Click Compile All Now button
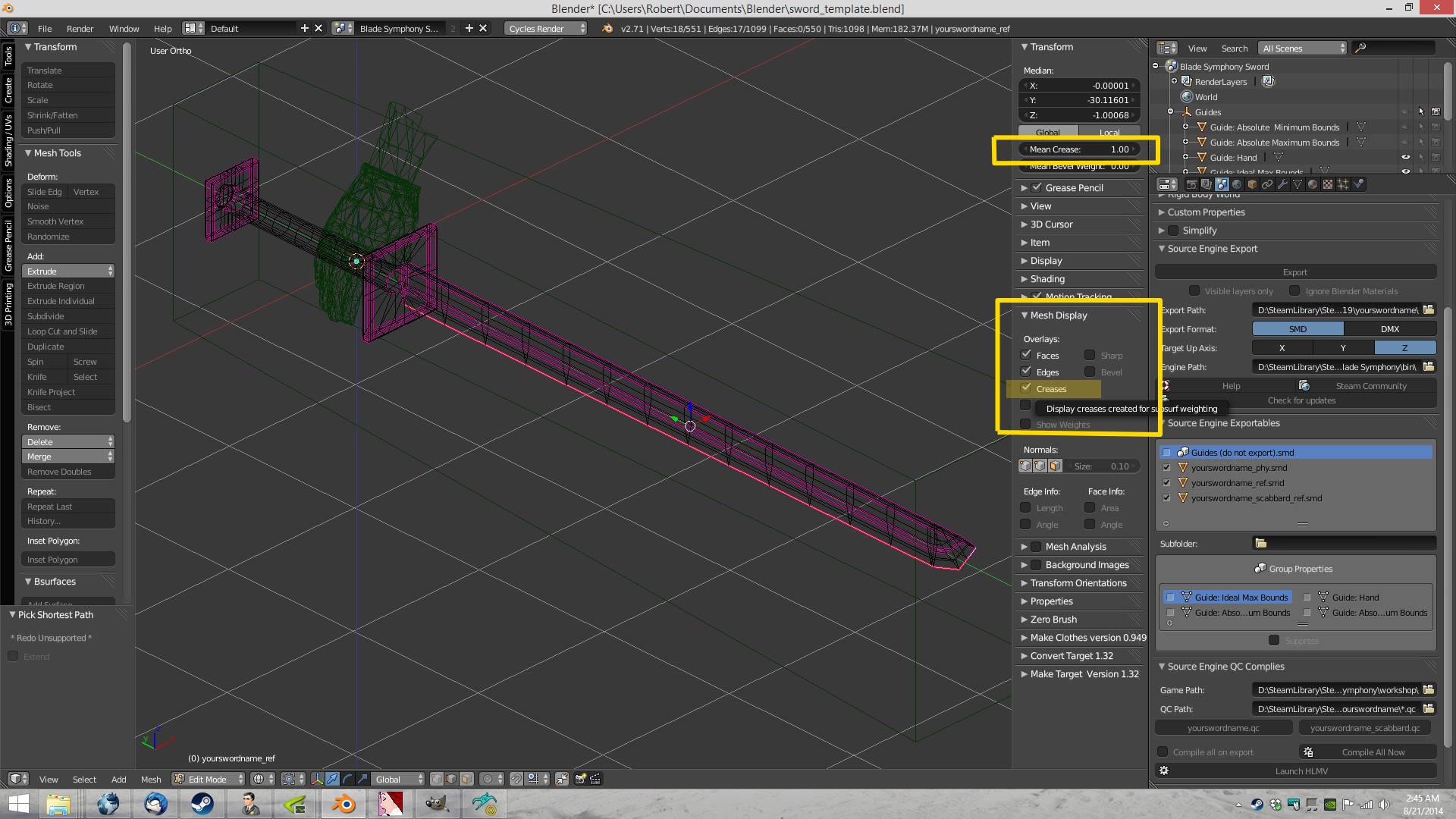This screenshot has height=819, width=1456. (1372, 752)
